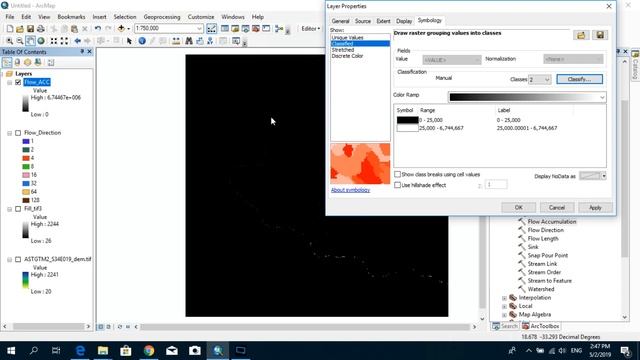Activate the Identify tool
The height and width of the screenshot is (360, 640).
pyautogui.click(x=142, y=41)
